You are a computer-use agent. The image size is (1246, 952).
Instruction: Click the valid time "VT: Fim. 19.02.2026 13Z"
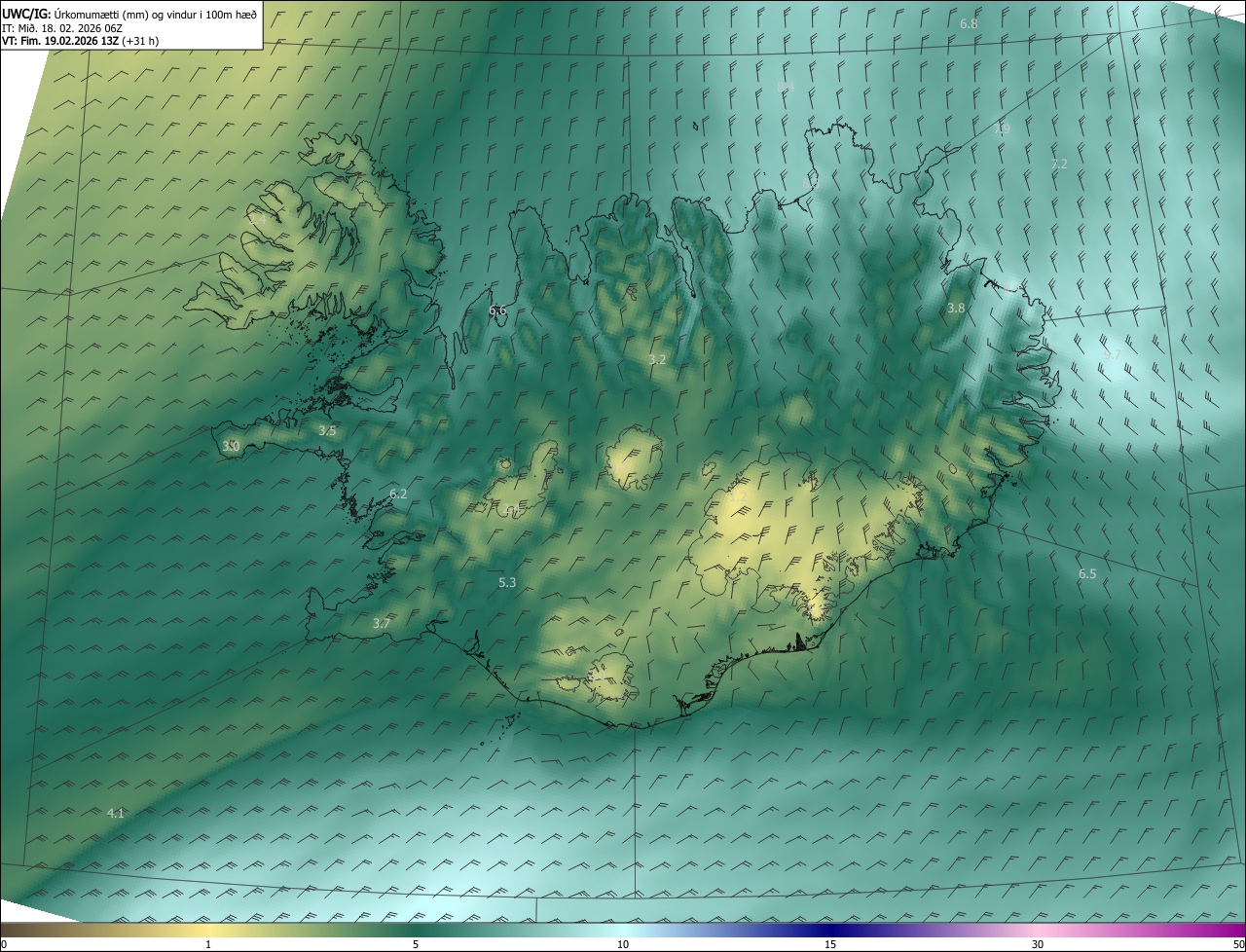(x=60, y=41)
